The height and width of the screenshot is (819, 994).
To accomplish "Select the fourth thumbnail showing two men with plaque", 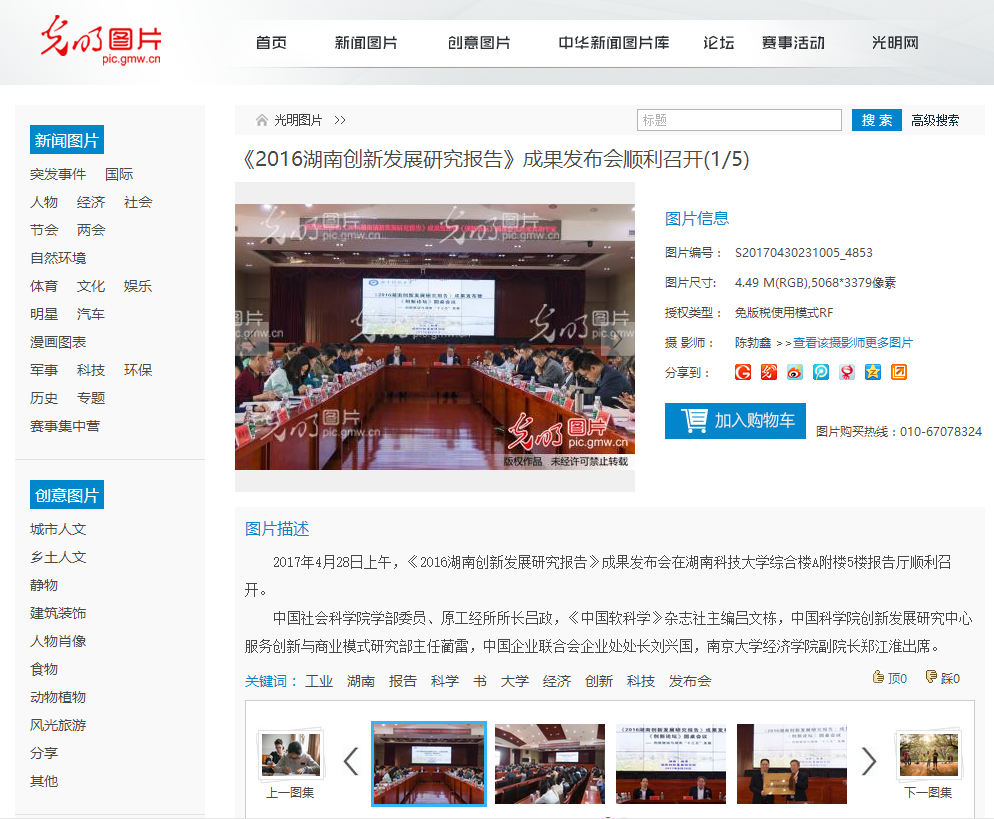I will (x=791, y=763).
